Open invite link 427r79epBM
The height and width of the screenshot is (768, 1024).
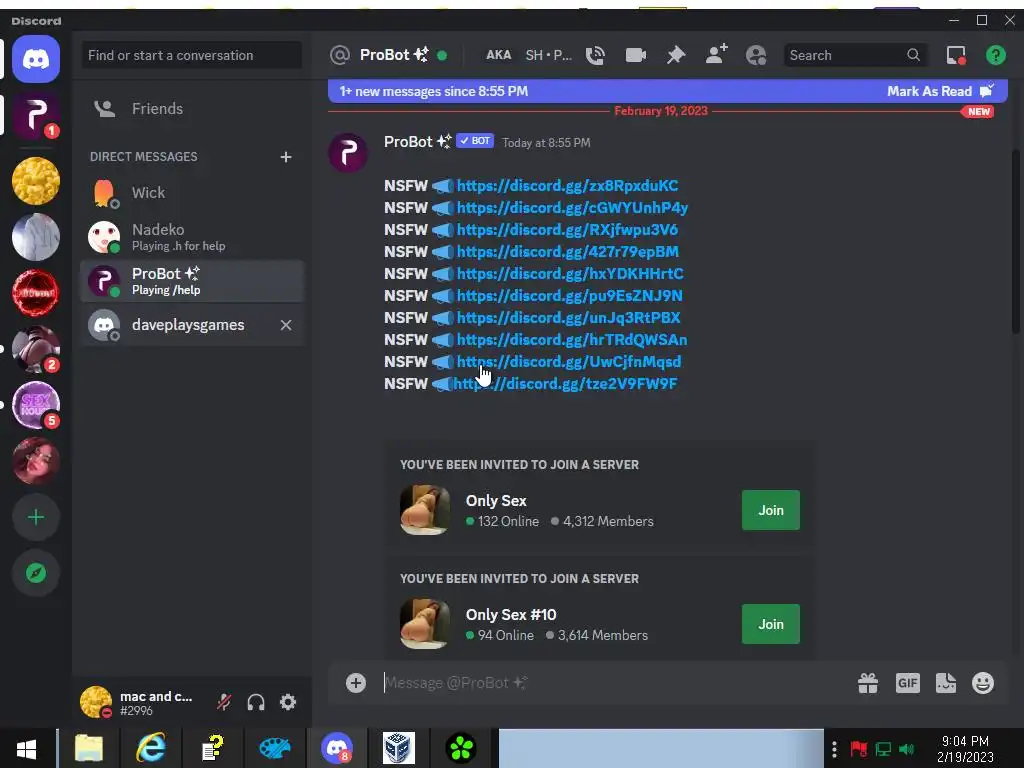tap(568, 251)
